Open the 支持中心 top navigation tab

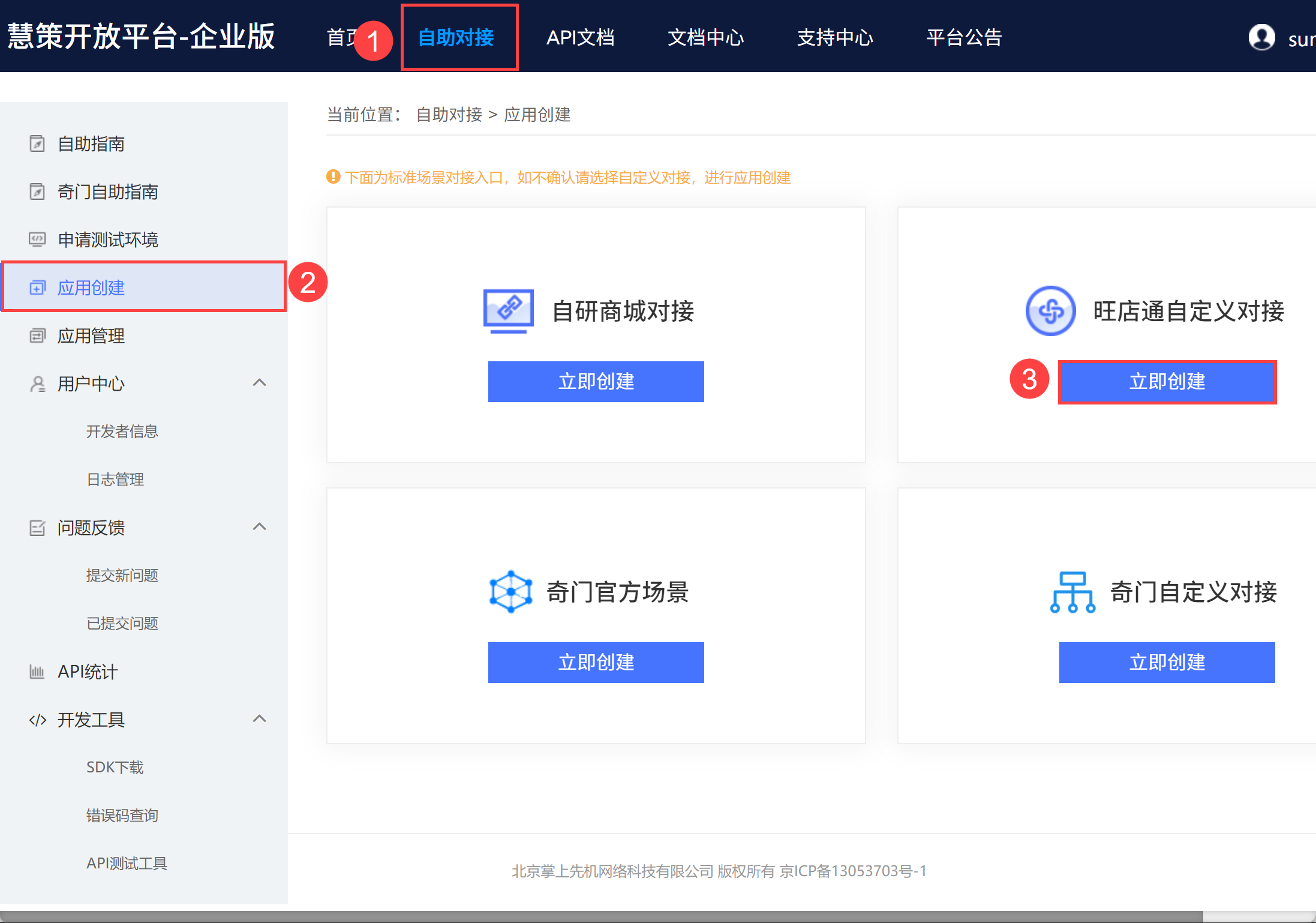835,37
